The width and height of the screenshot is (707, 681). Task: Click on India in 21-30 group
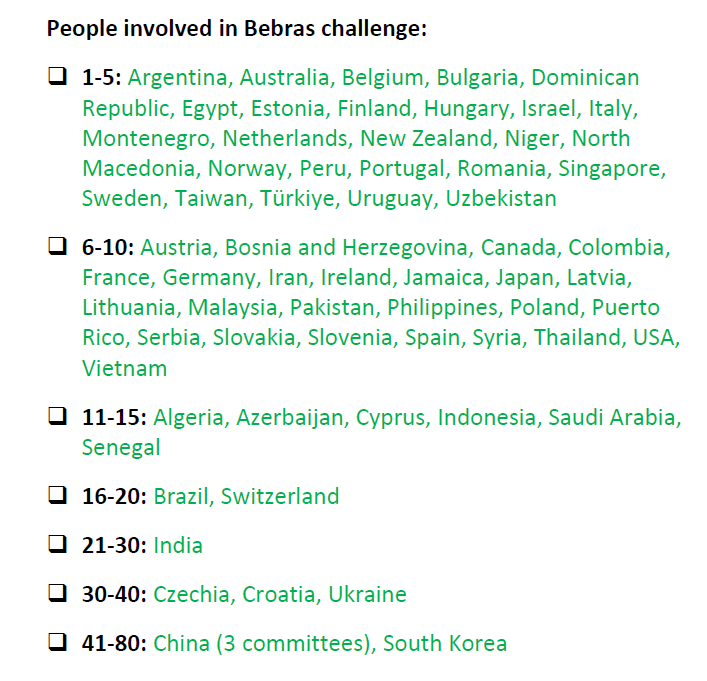[x=178, y=546]
